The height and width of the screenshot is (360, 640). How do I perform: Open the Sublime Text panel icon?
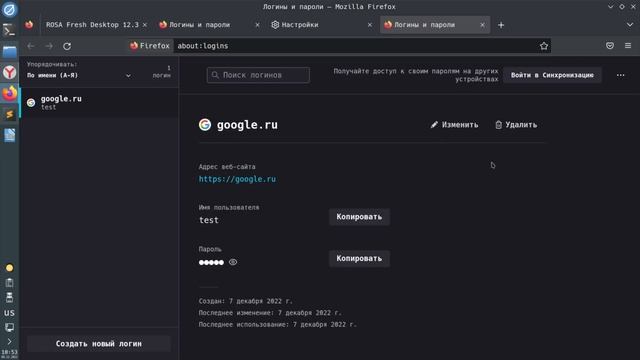pyautogui.click(x=9, y=114)
